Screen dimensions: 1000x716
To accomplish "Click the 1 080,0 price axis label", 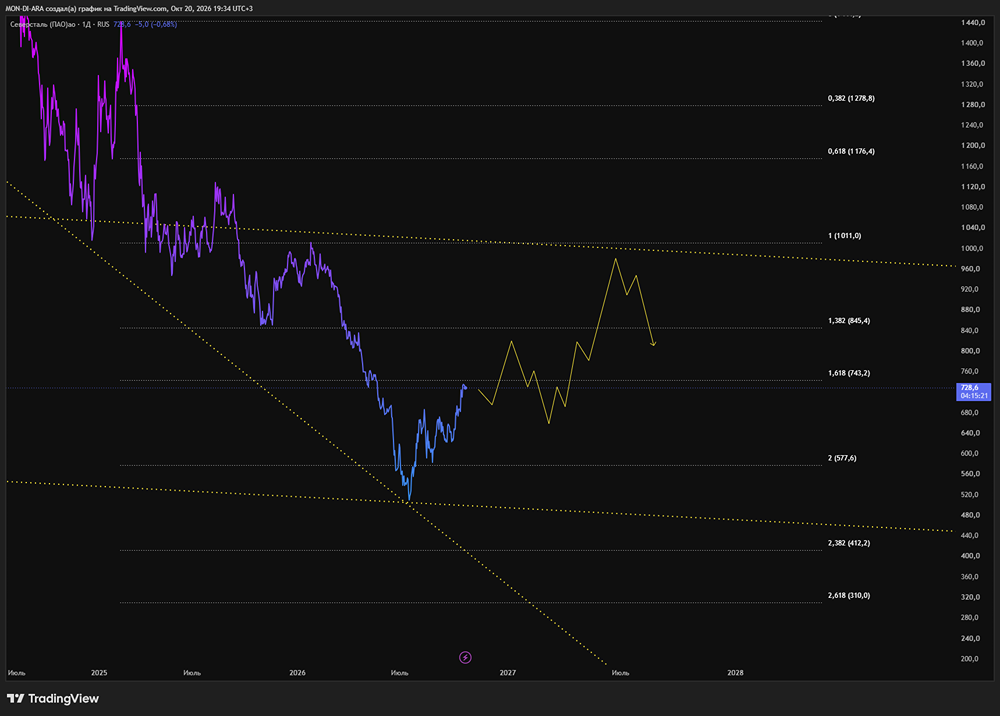I will [973, 207].
